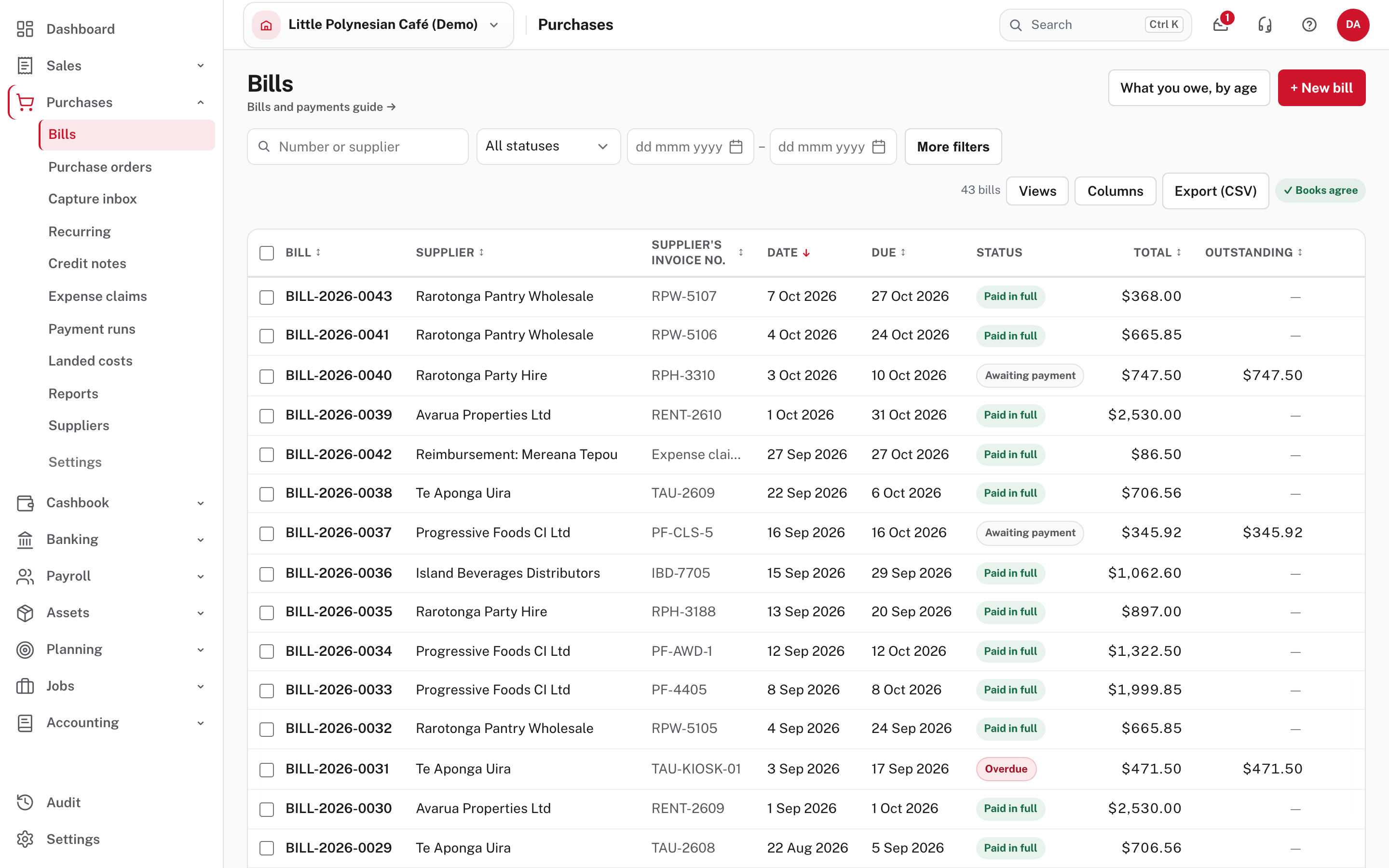
Task: Tick the select-all bills checkbox in header
Action: coord(266,253)
